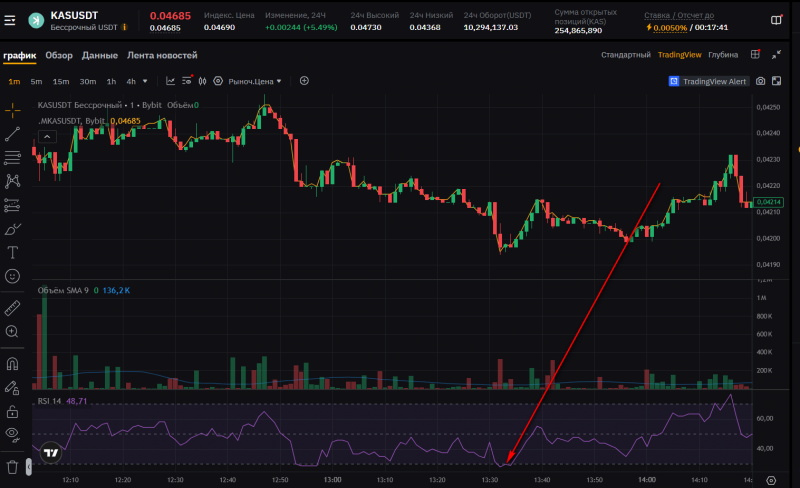Open time axis settings gear icon
This screenshot has height=488, width=800.
(771, 480)
